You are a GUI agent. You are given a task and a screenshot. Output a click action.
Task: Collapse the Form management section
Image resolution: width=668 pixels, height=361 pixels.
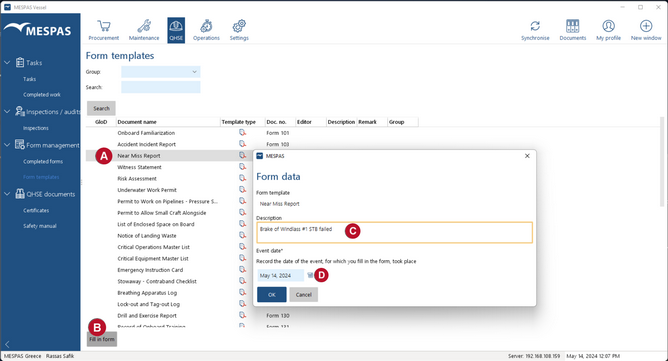(x=7, y=145)
